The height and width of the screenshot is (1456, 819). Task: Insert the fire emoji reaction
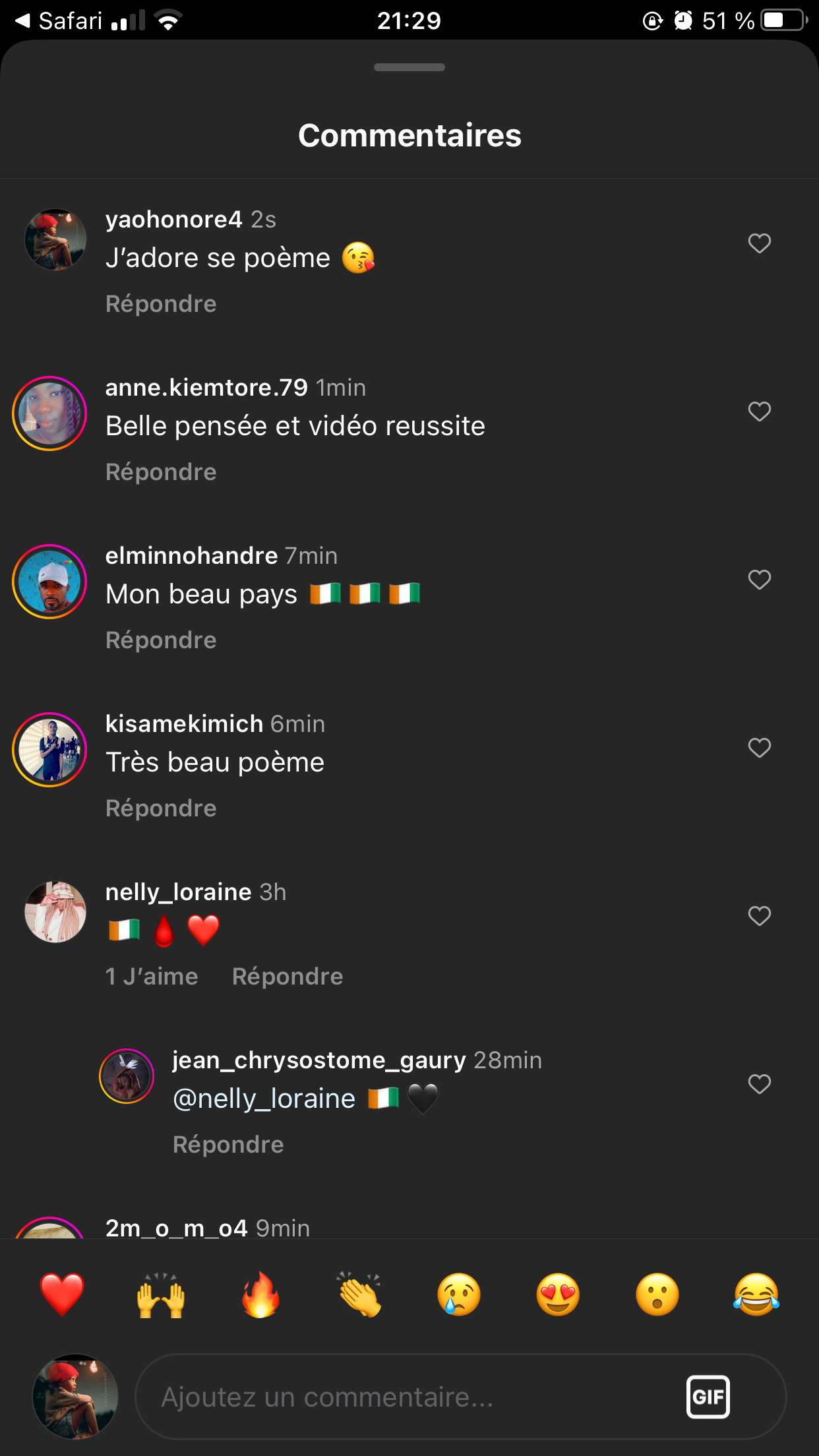(260, 1294)
